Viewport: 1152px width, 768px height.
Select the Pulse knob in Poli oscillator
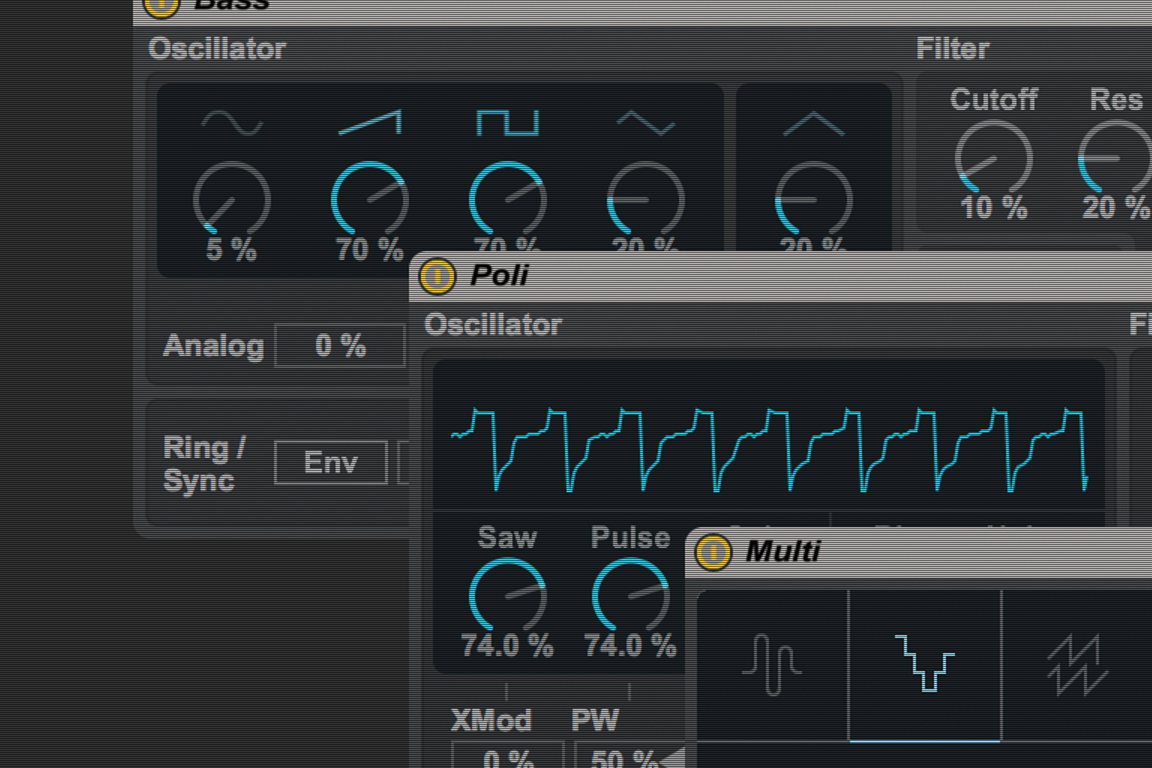pos(630,596)
